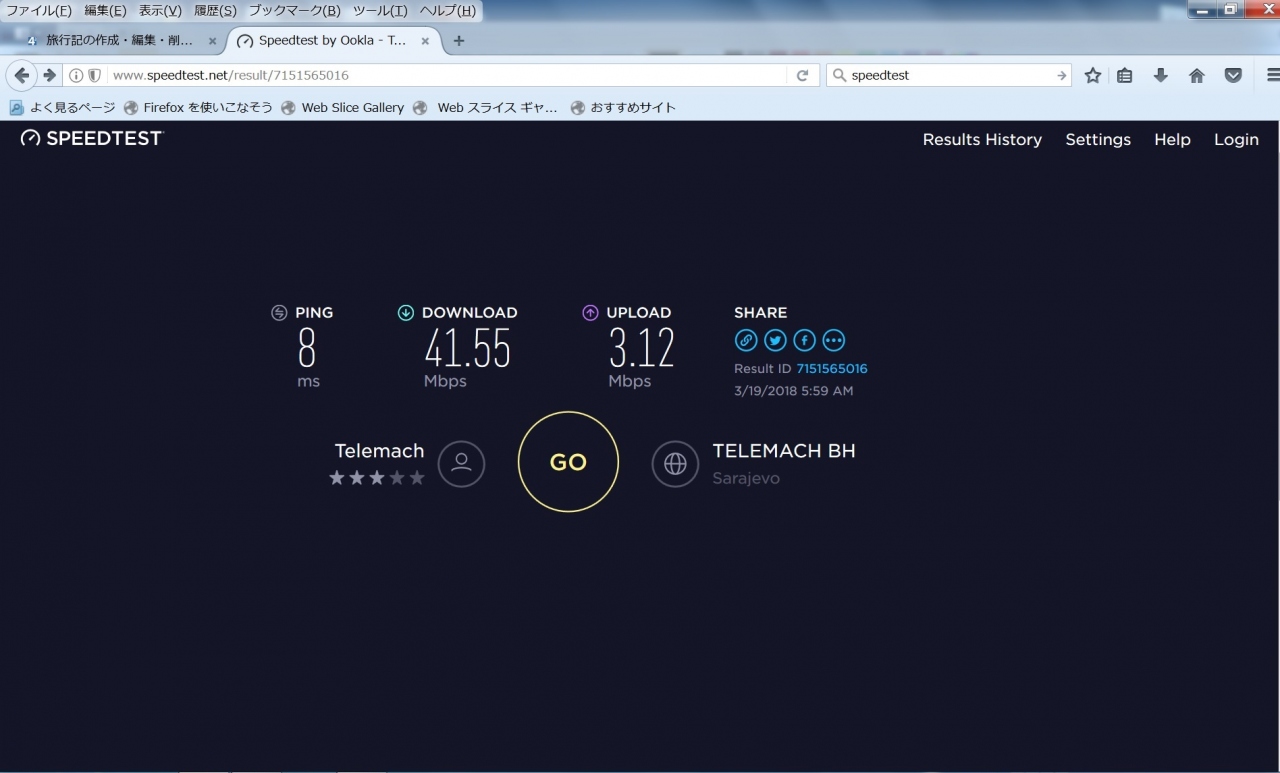Screen dimensions: 1280x773
Task: Click the Result ID 7151565016 link
Action: [831, 369]
